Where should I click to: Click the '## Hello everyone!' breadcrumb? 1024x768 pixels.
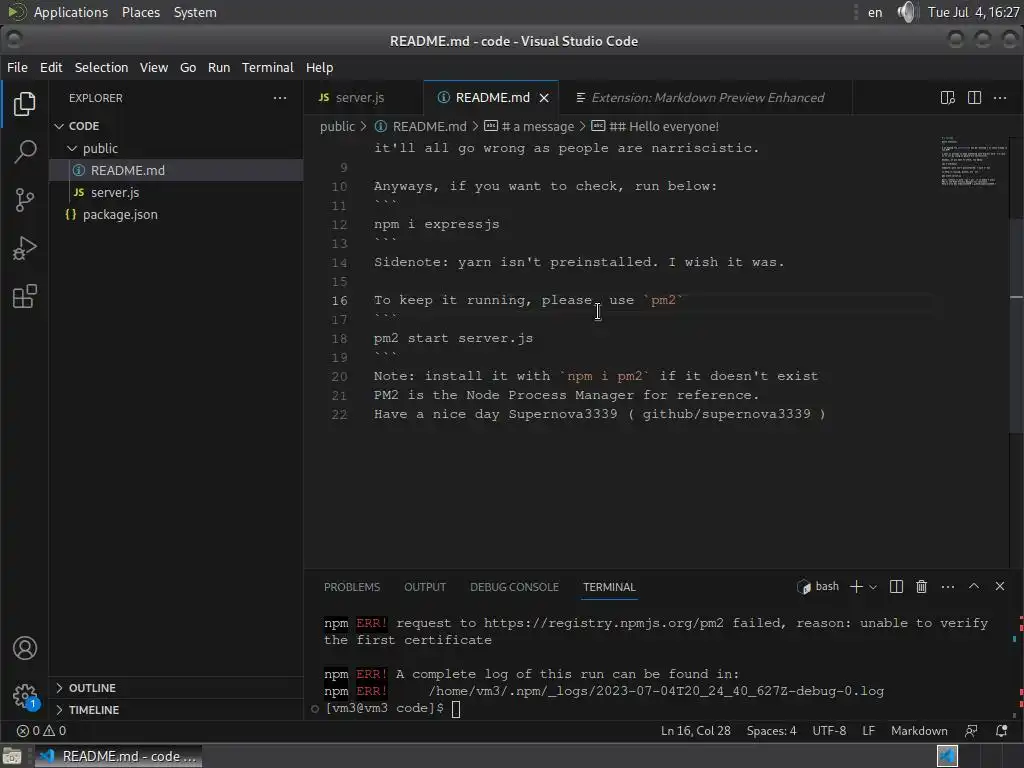click(655, 127)
